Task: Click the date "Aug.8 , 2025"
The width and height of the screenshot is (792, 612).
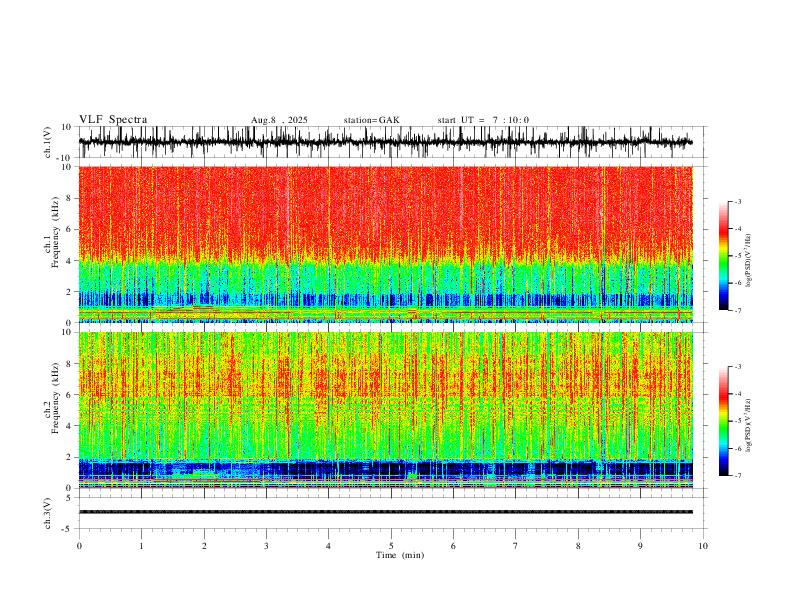Action: click(x=279, y=120)
